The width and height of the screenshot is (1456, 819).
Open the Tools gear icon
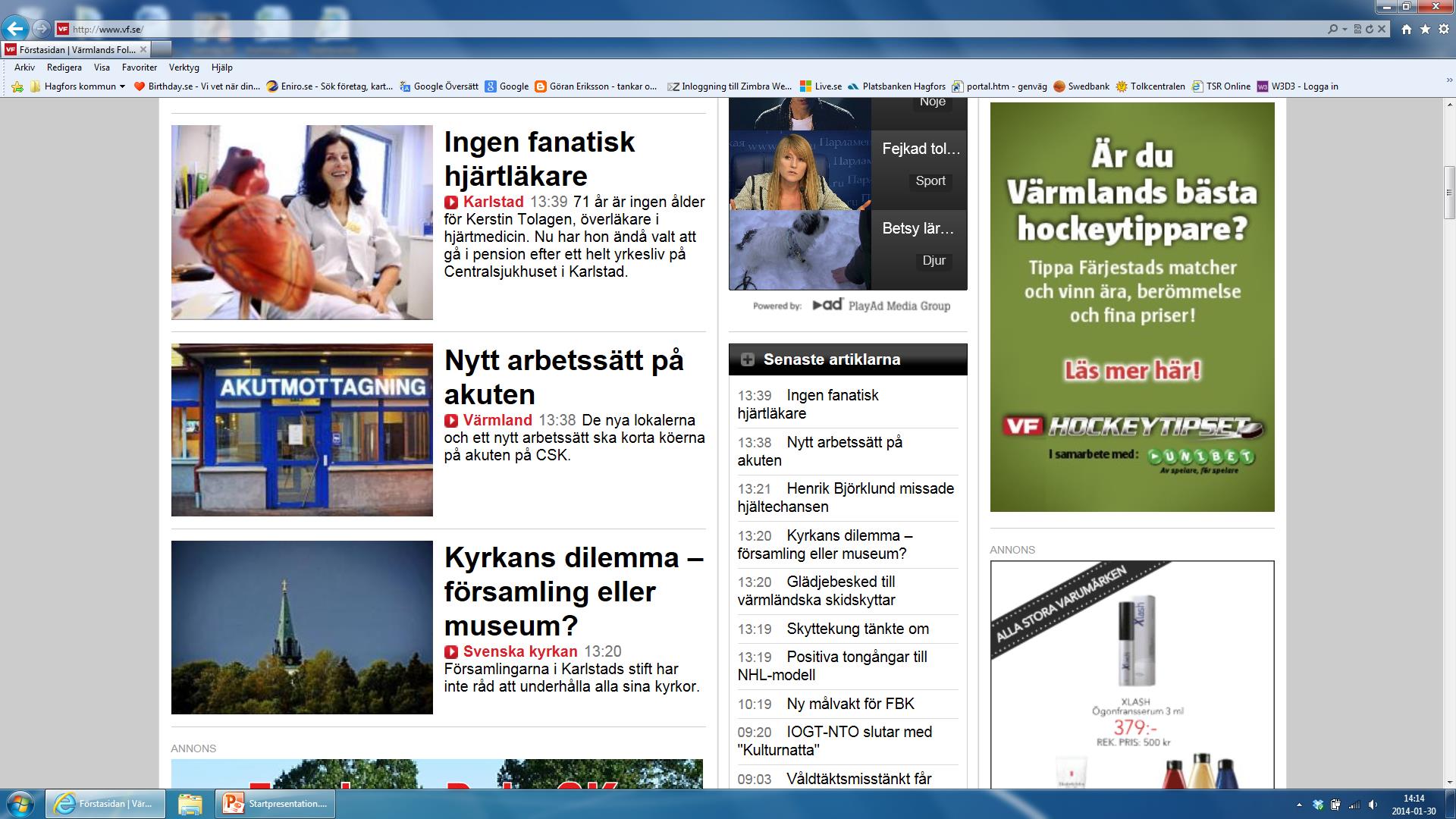1443,29
